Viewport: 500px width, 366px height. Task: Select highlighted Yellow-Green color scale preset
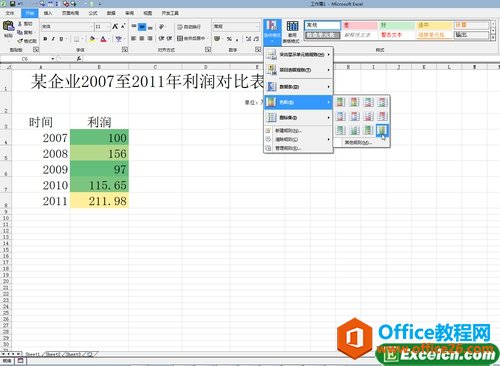(x=382, y=130)
